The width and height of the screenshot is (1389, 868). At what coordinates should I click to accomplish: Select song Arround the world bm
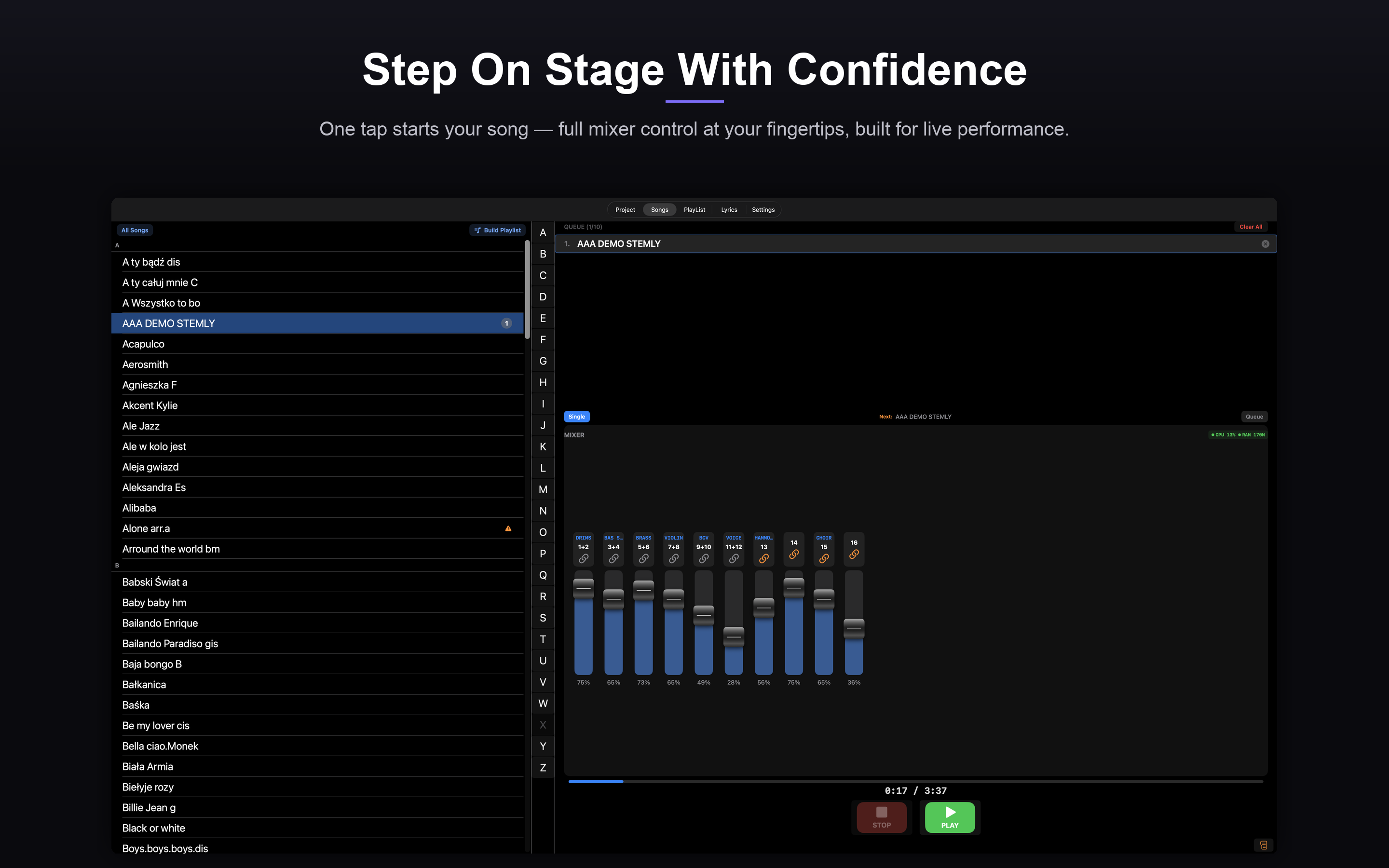(x=317, y=549)
